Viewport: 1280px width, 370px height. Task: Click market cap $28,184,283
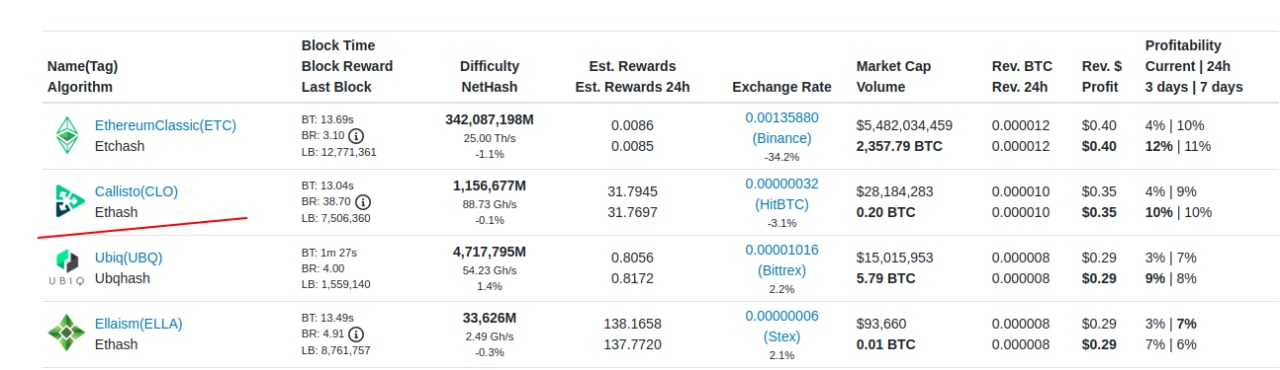895,191
